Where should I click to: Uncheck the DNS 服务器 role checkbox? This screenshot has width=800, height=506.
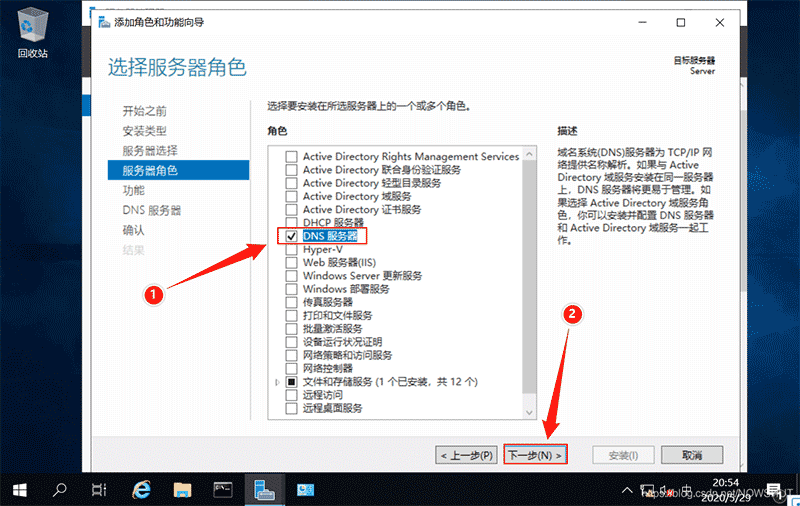292,236
